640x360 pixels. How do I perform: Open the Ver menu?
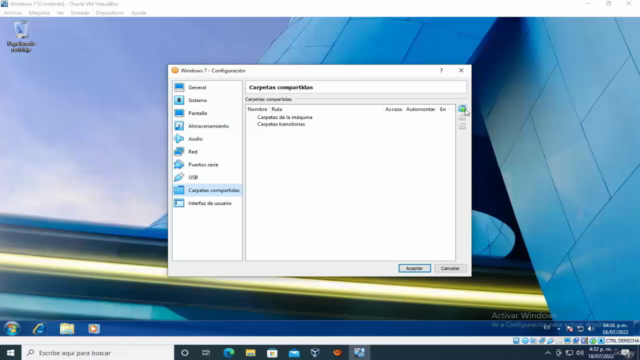pyautogui.click(x=60, y=13)
